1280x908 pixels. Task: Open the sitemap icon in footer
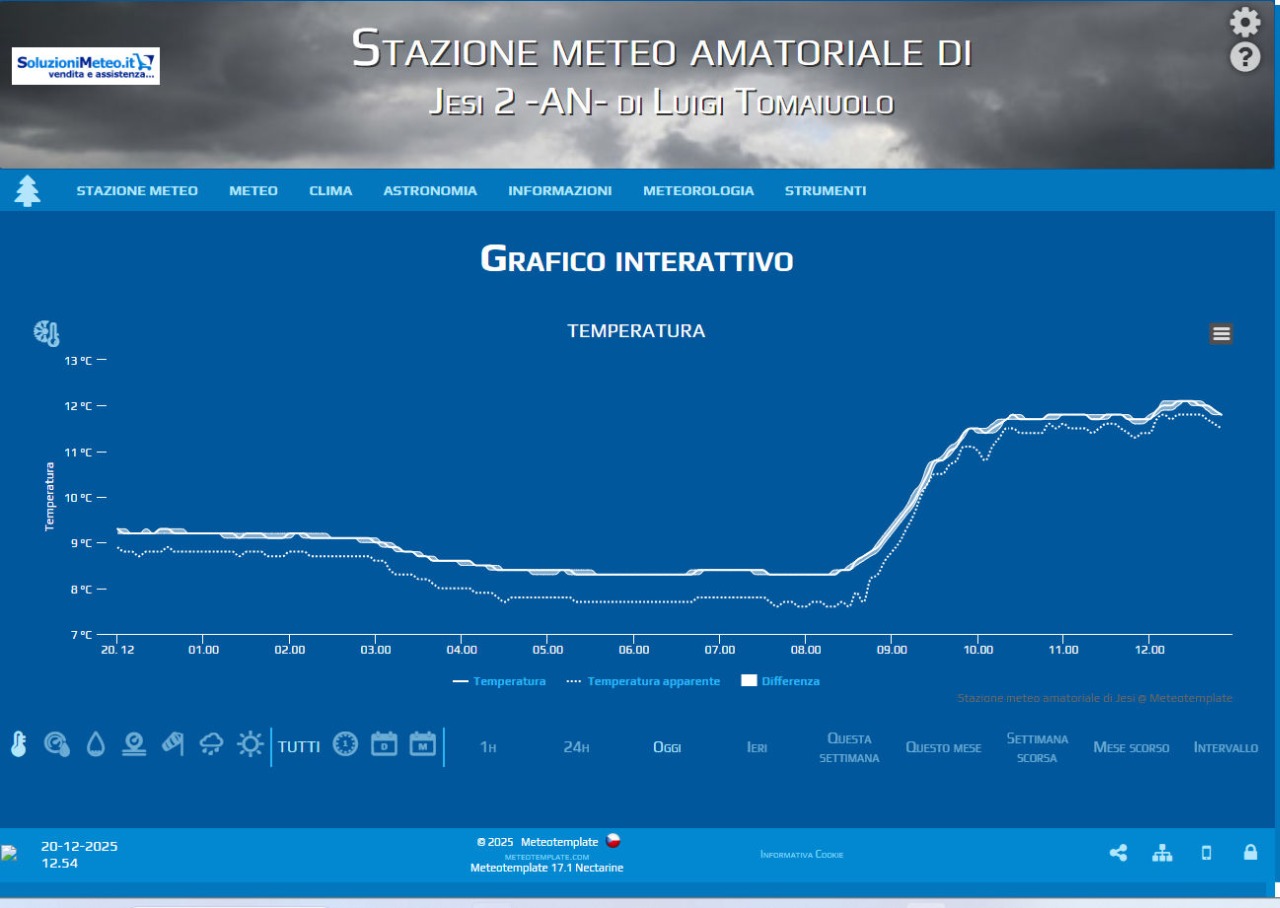1162,853
